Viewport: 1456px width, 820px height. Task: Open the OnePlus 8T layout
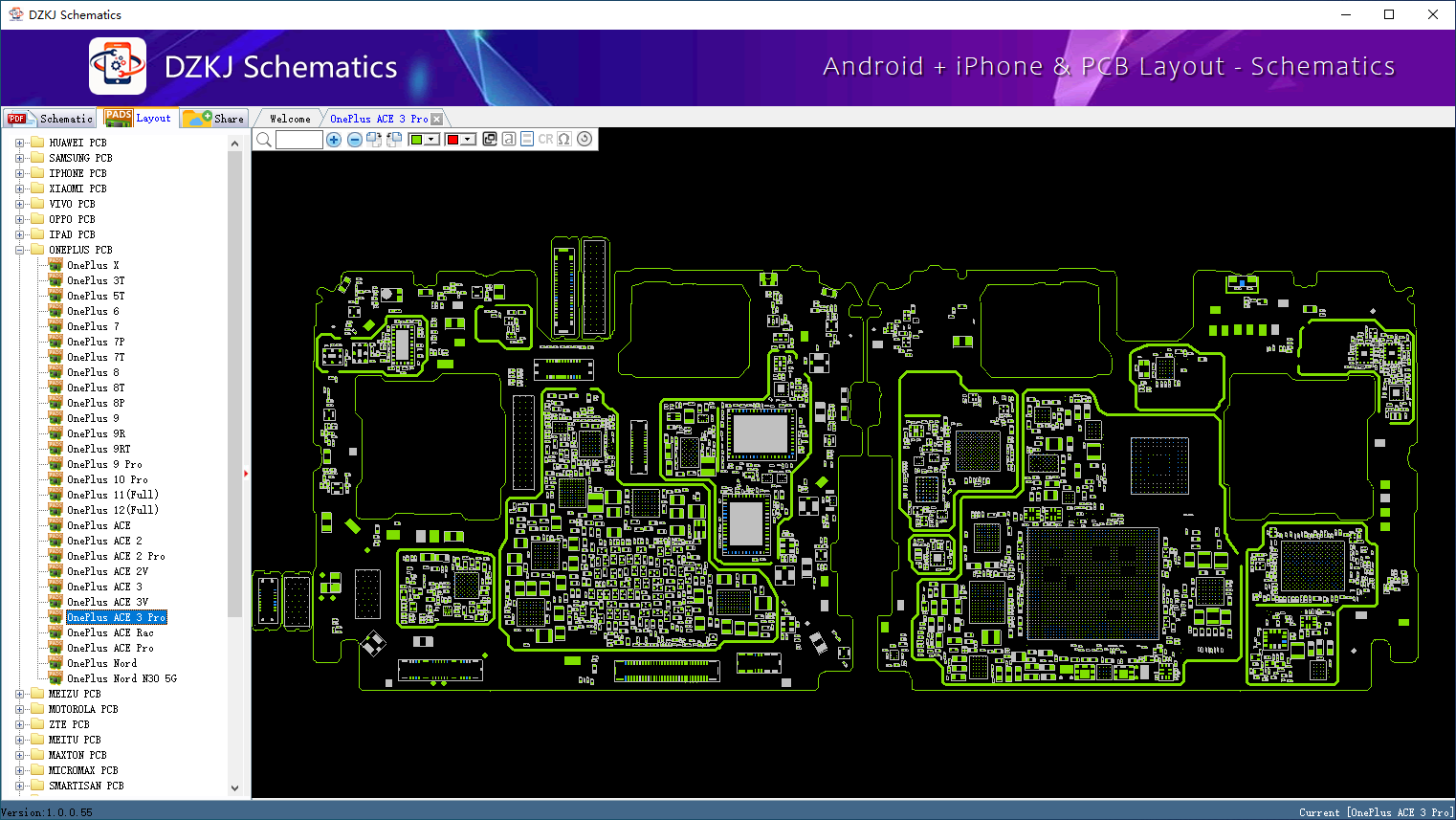pos(96,388)
